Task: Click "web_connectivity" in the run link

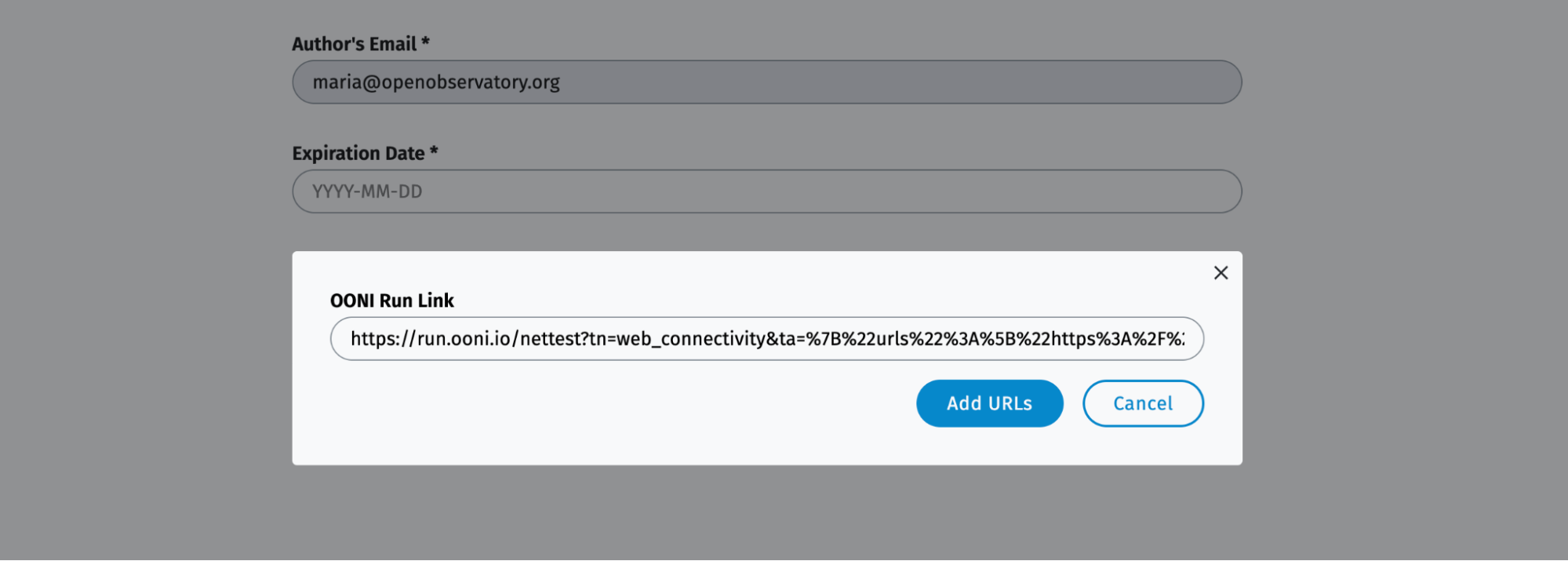Action: 690,339
